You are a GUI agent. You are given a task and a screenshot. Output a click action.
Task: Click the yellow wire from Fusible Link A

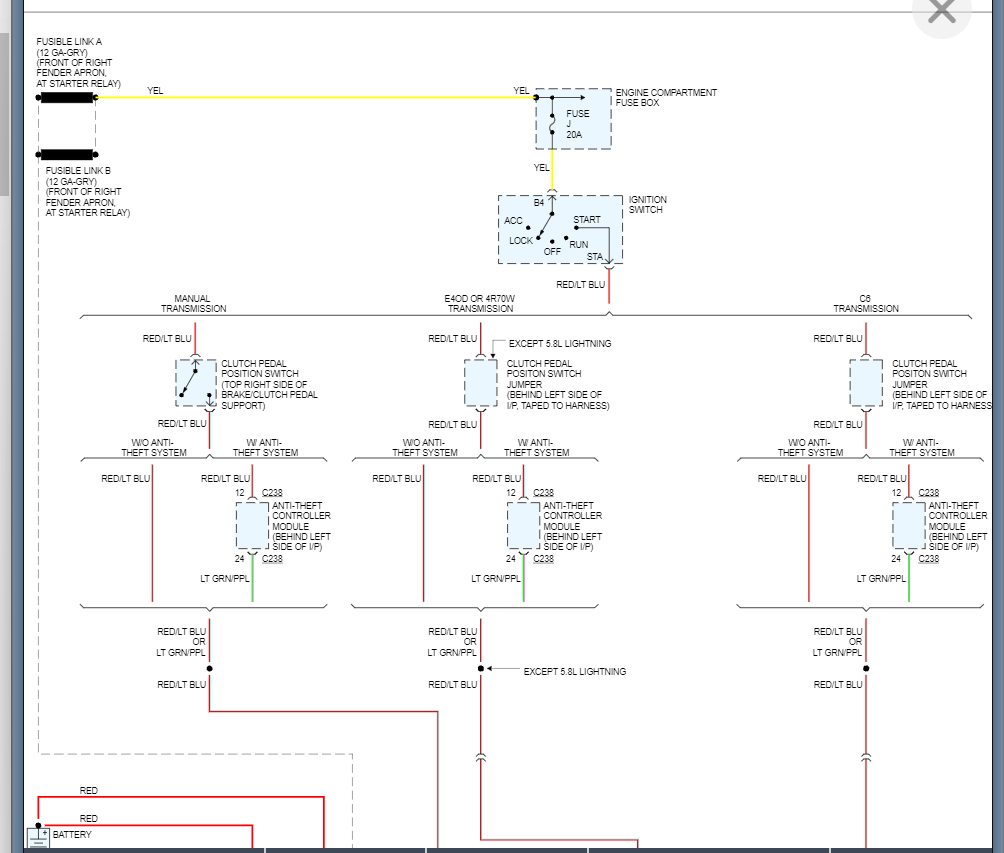[x=300, y=98]
